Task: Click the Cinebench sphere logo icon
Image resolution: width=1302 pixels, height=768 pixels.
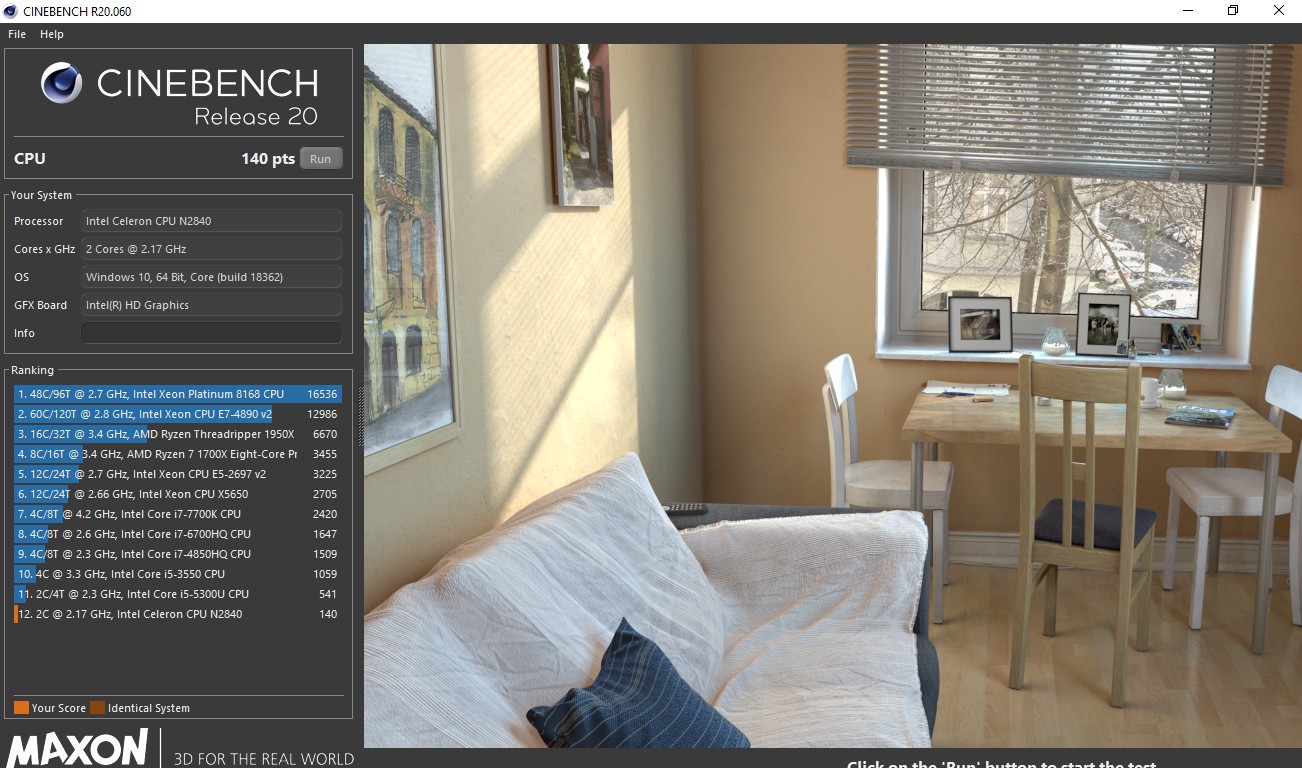Action: [x=62, y=83]
